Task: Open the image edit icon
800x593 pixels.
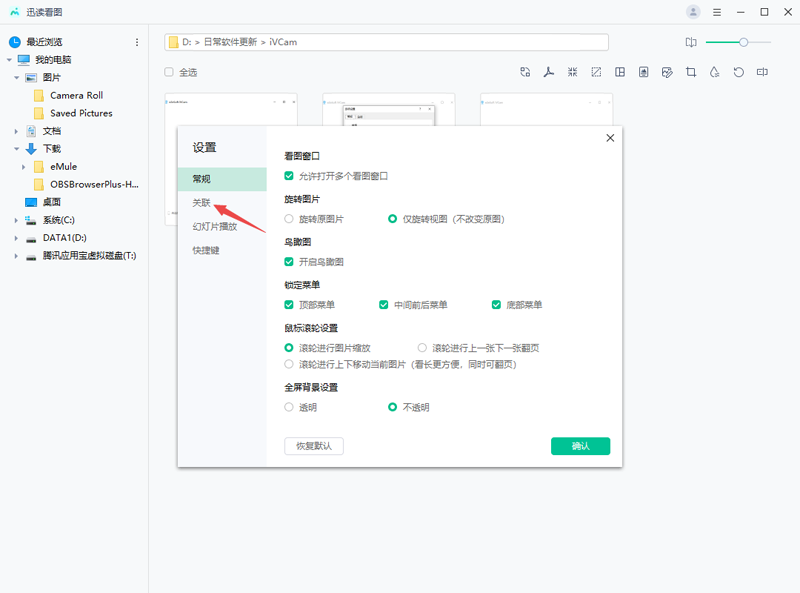Action: coord(666,72)
